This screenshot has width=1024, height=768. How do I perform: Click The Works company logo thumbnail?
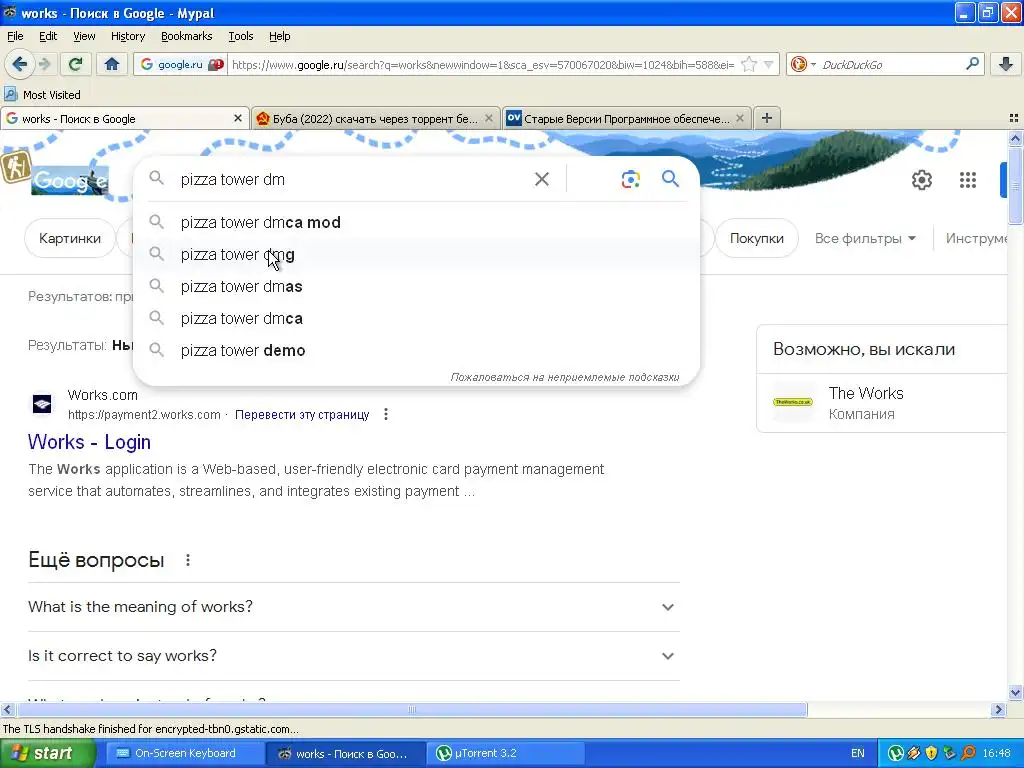pos(792,402)
